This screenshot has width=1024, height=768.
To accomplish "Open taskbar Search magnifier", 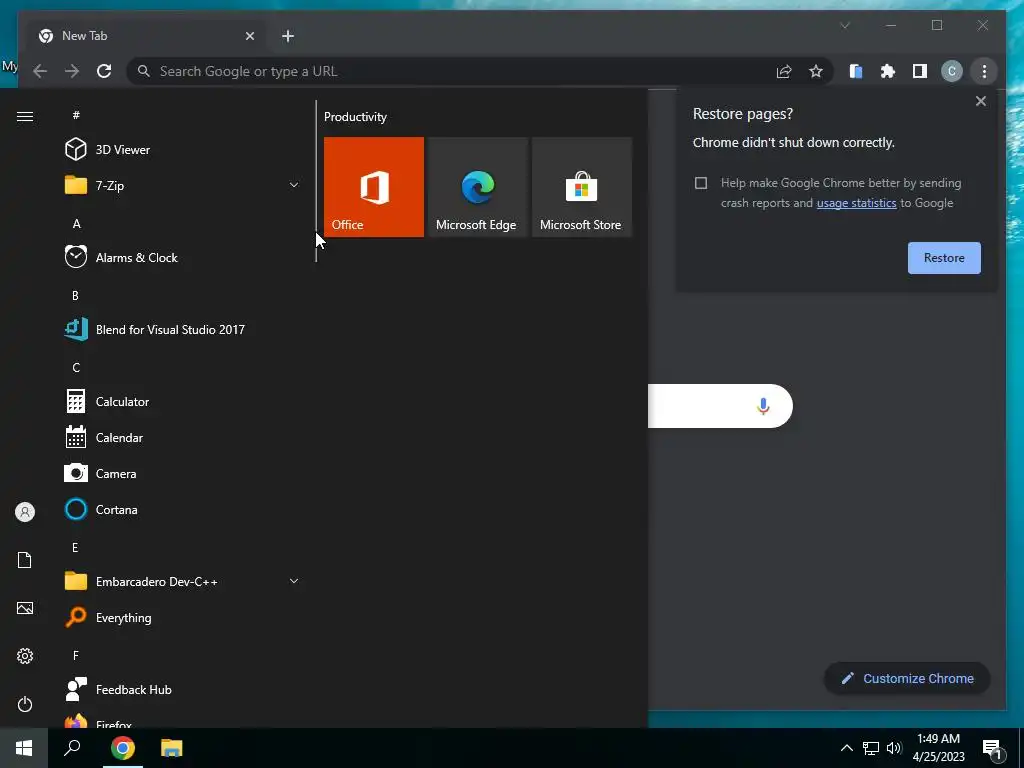I will click(x=72, y=748).
